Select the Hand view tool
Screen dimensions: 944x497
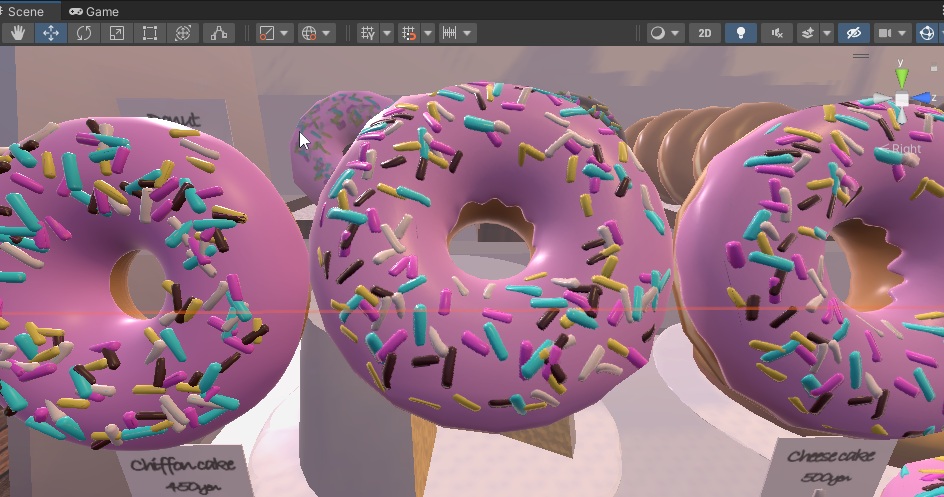[x=18, y=33]
